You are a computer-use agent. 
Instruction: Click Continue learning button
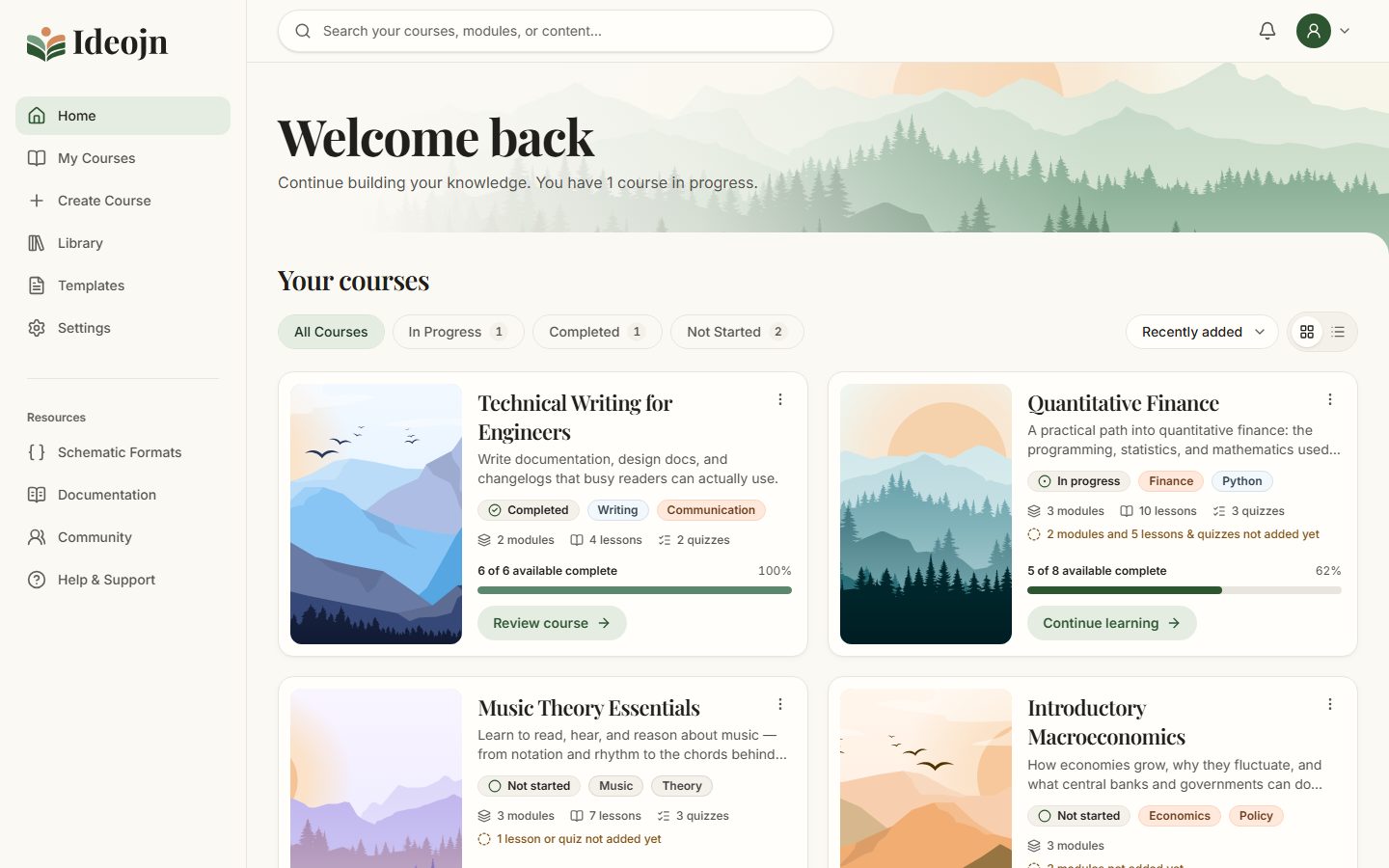coord(1112,623)
